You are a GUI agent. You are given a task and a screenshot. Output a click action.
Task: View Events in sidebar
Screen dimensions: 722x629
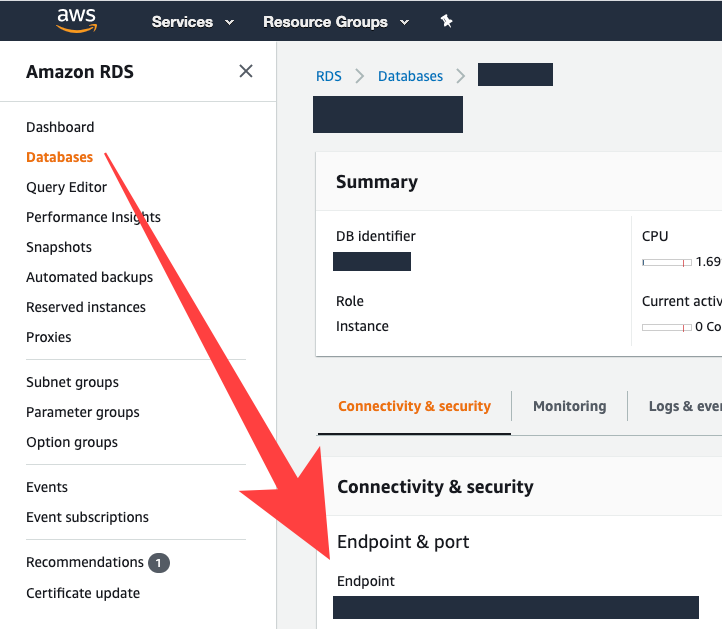tap(47, 487)
